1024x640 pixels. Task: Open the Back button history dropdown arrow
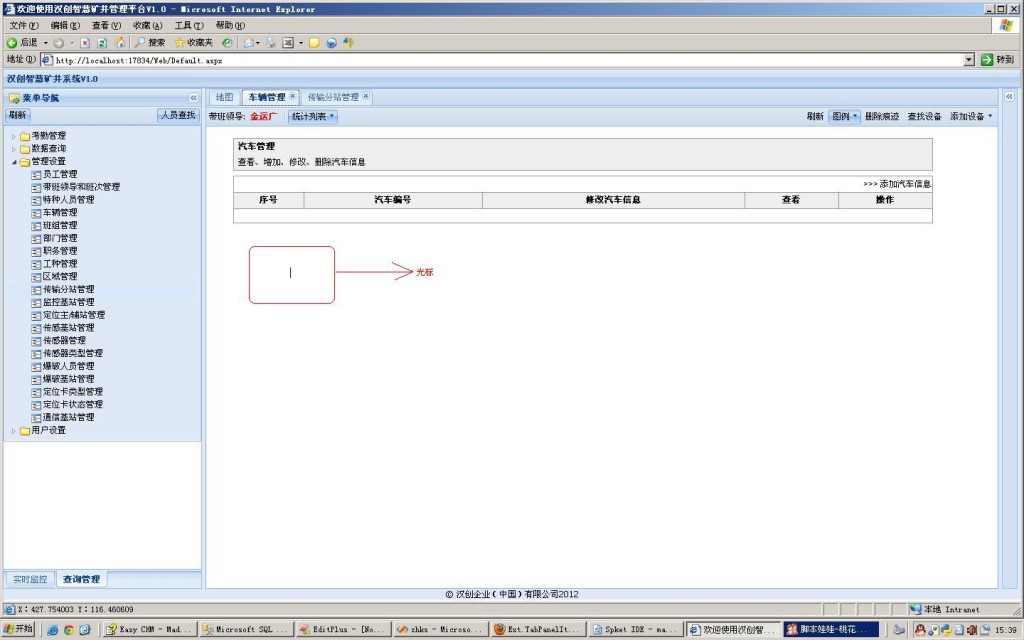[46, 42]
